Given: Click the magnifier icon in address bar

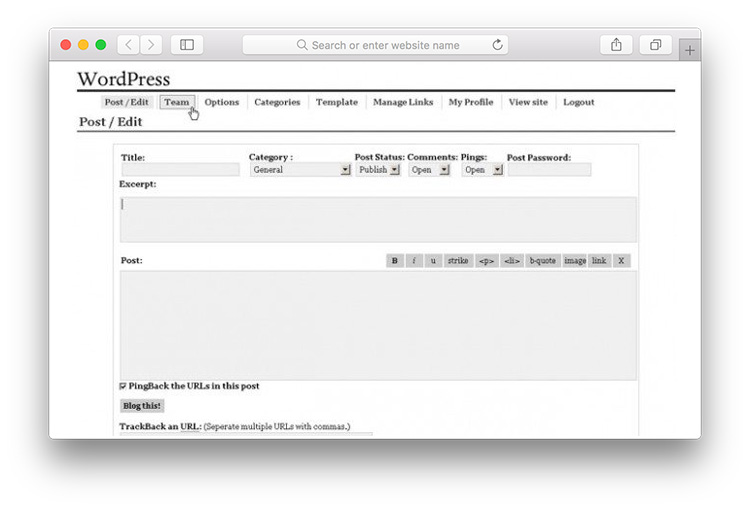Looking at the screenshot, I should (302, 45).
